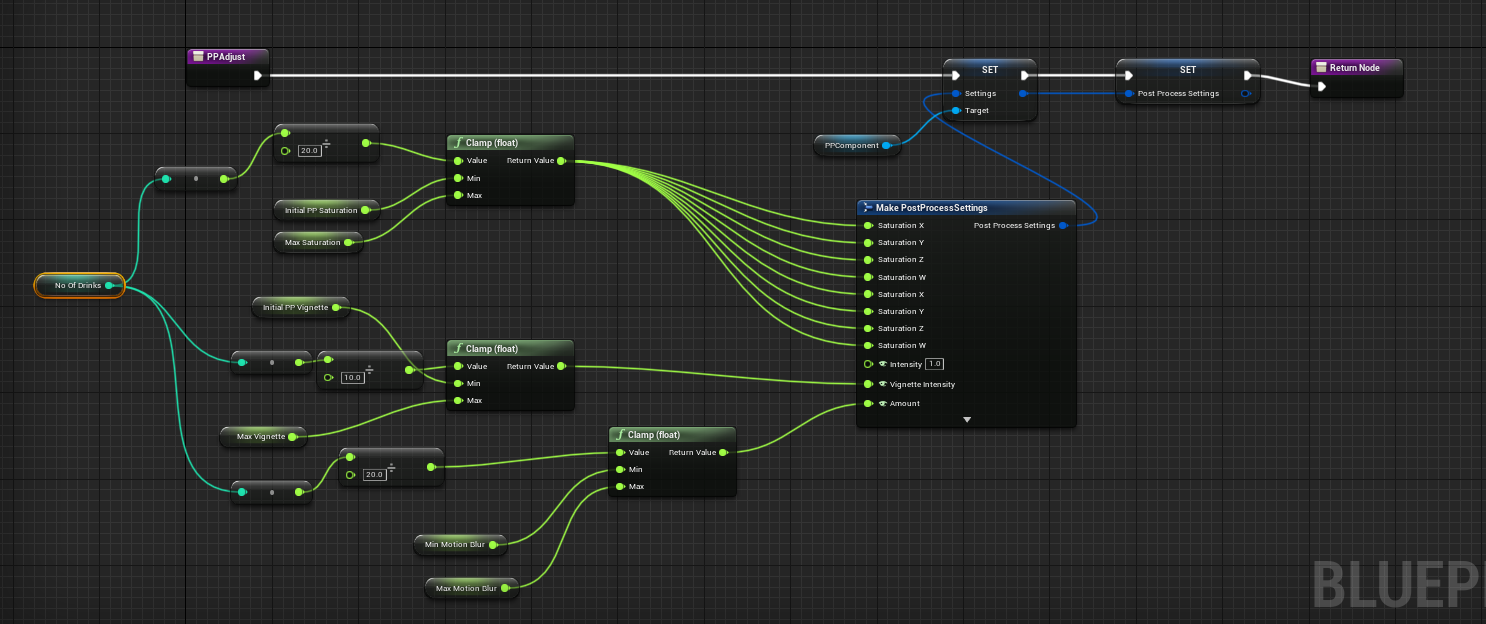Select the Initial PP Vignette variable node
Screen dimensions: 1486x624
click(x=300, y=307)
